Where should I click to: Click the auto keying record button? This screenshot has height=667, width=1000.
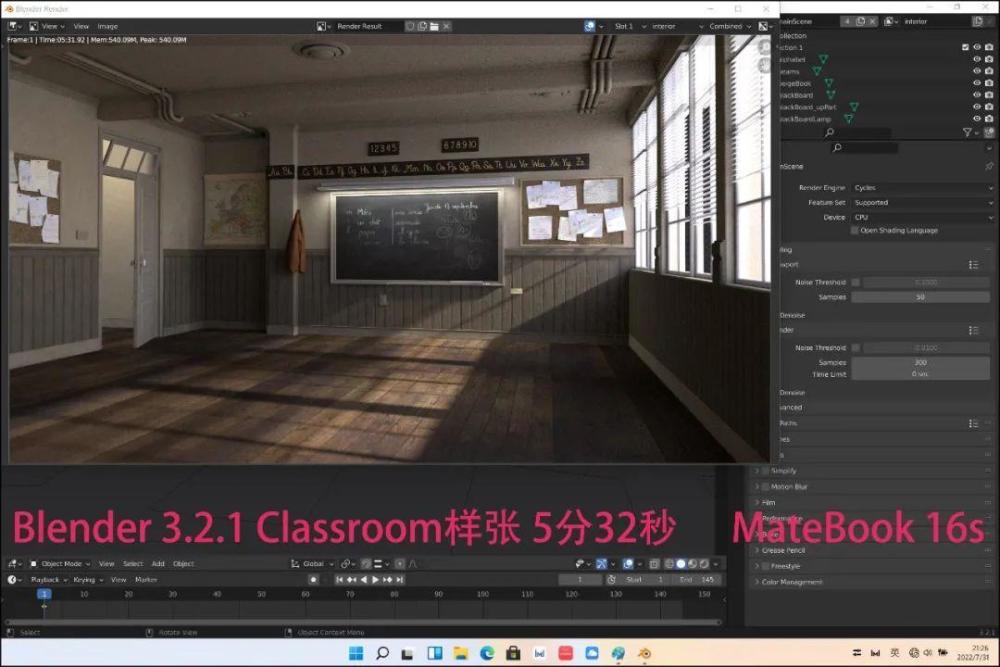313,580
